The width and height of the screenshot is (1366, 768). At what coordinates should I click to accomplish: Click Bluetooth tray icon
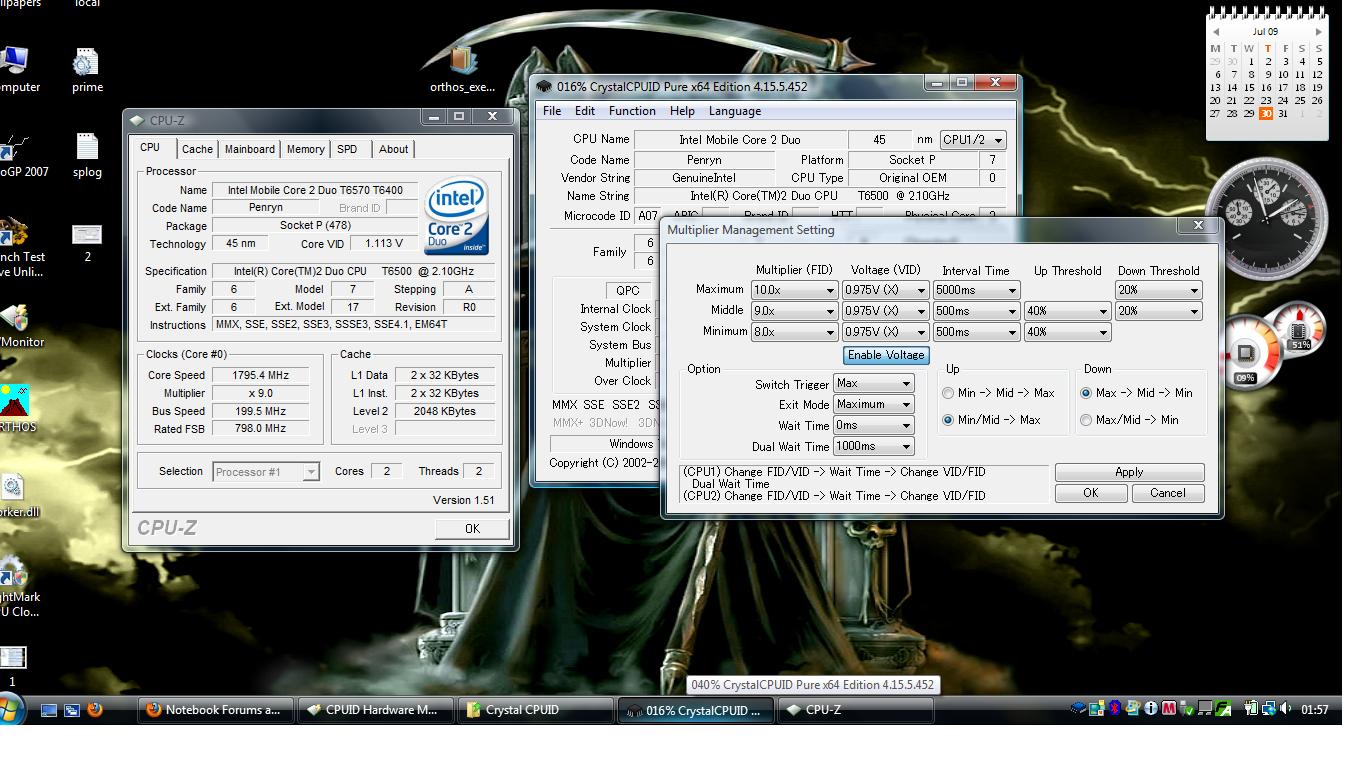click(1115, 708)
